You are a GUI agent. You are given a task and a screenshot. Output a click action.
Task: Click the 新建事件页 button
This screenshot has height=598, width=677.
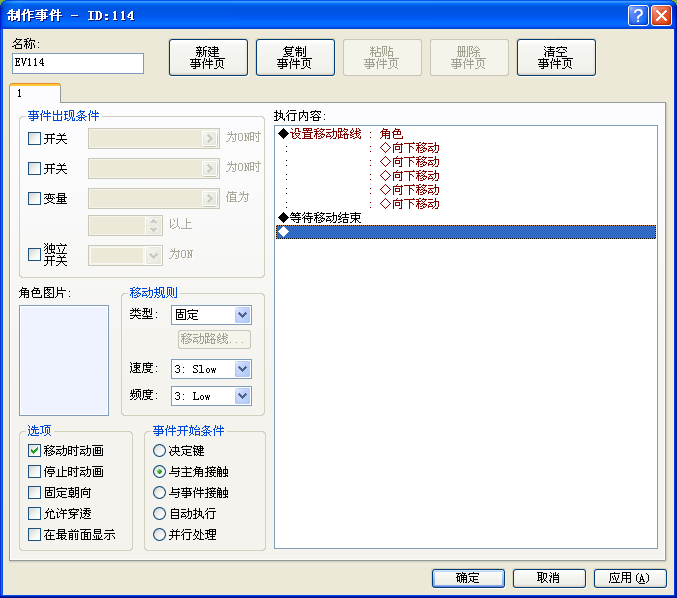coord(208,57)
